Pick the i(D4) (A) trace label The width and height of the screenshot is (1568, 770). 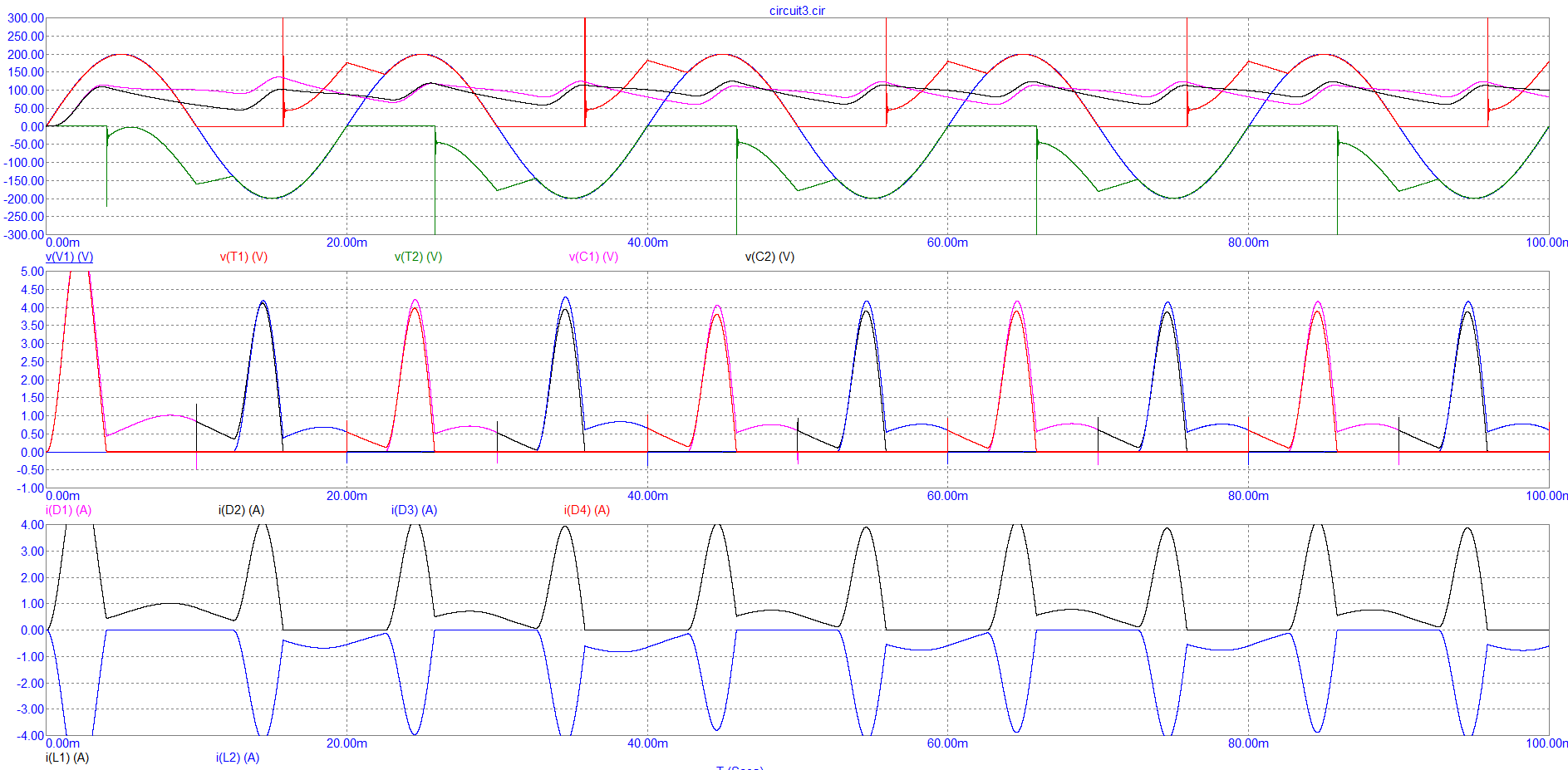tap(587, 510)
